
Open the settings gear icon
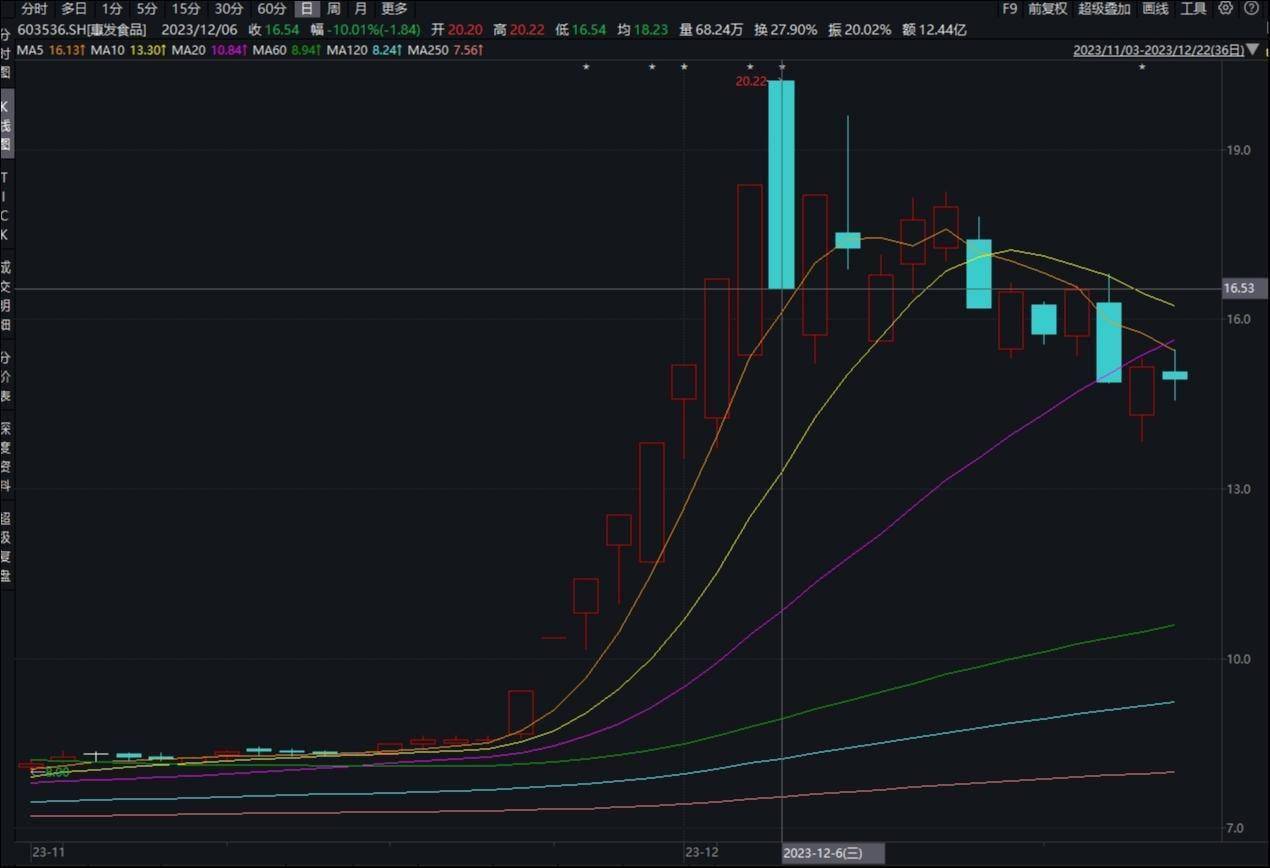coord(1227,9)
